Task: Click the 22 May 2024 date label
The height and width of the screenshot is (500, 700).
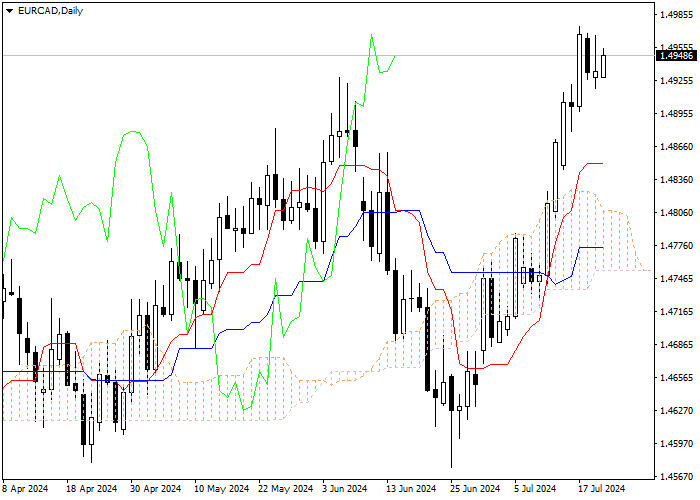Action: [286, 489]
